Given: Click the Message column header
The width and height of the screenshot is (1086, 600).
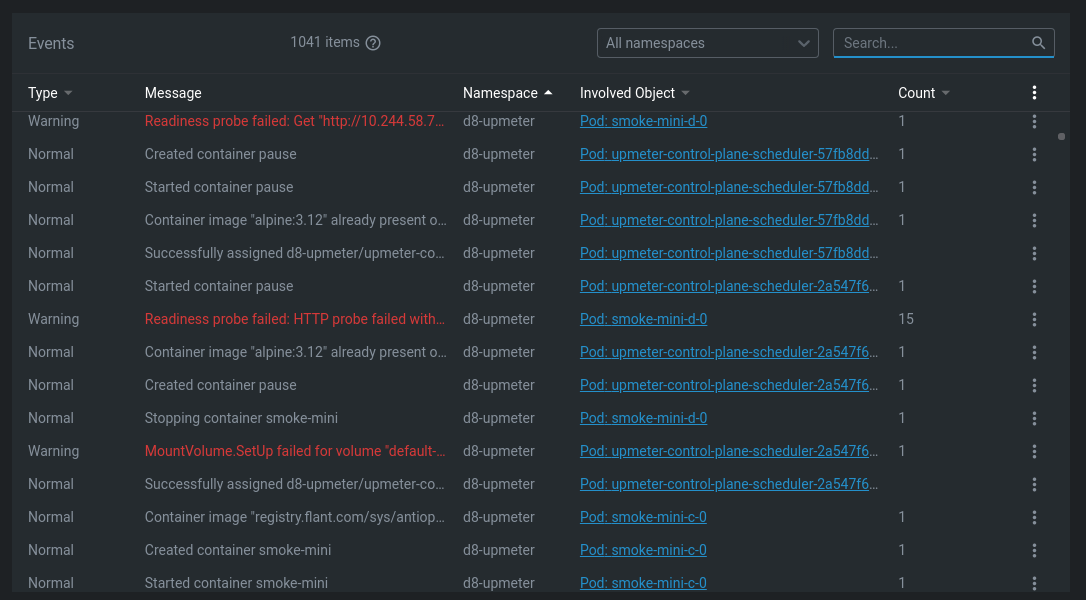Looking at the screenshot, I should tap(173, 93).
